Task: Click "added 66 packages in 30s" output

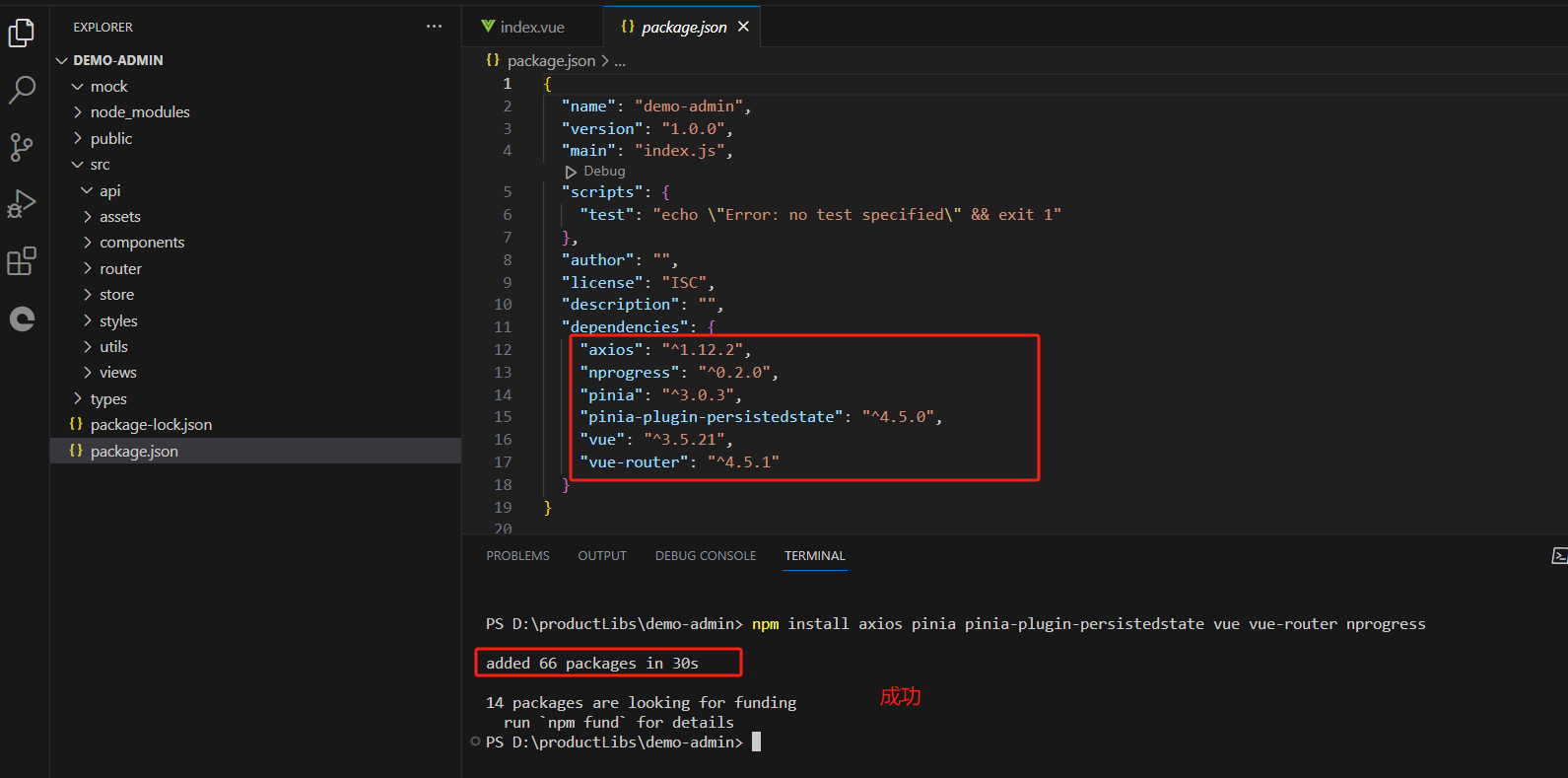Action: [x=592, y=664]
